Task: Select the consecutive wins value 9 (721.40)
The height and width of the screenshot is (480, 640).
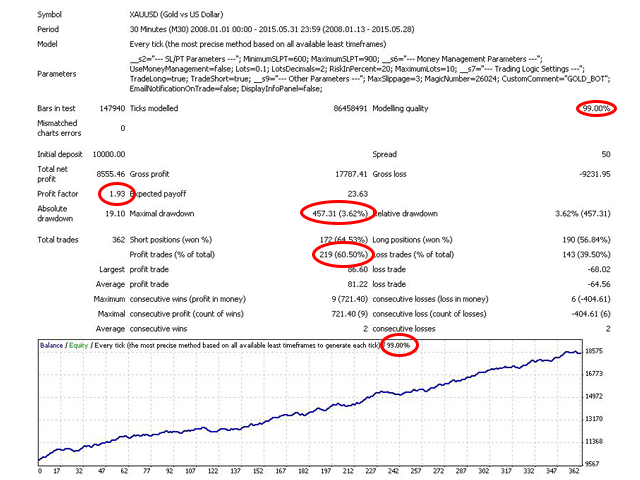Action: pos(349,299)
